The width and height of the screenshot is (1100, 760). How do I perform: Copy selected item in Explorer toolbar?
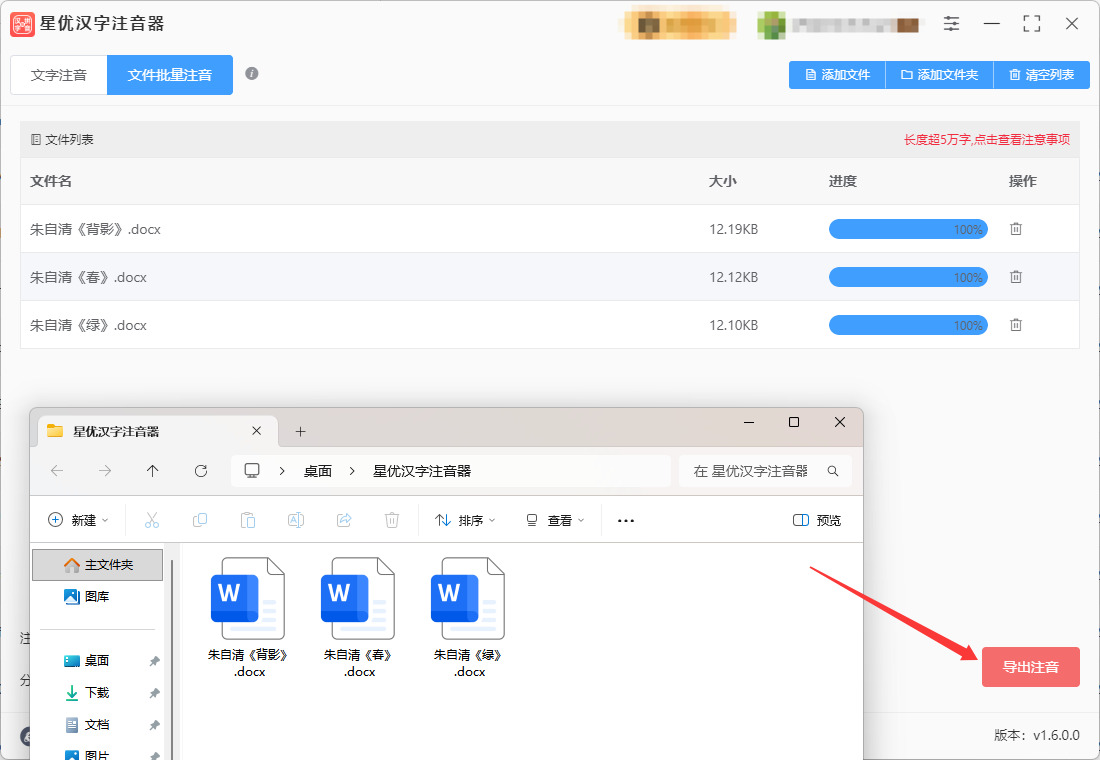(x=200, y=520)
